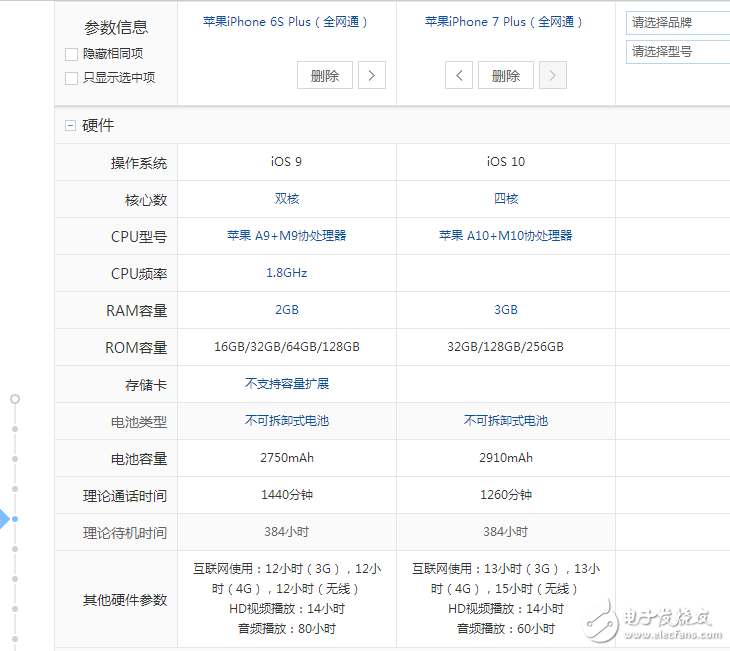Collapse the 硬件 section
Viewport: 730px width, 651px height.
(x=70, y=125)
